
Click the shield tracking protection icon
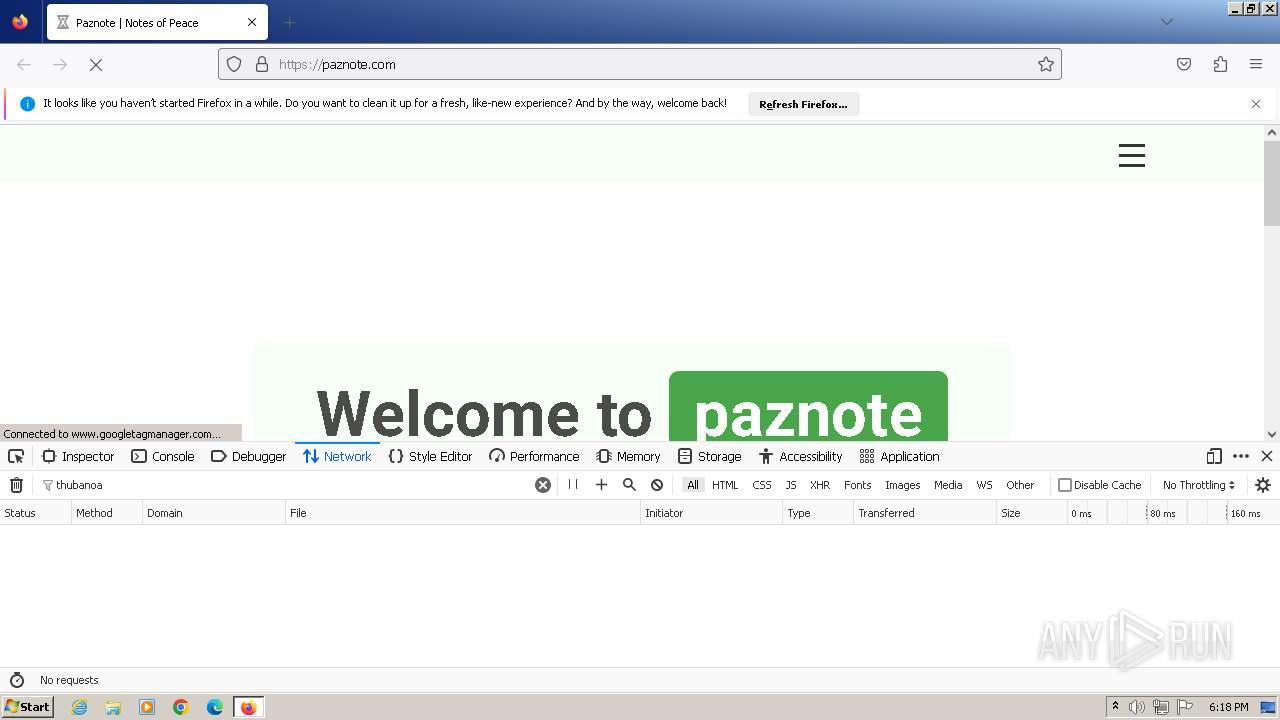click(234, 64)
